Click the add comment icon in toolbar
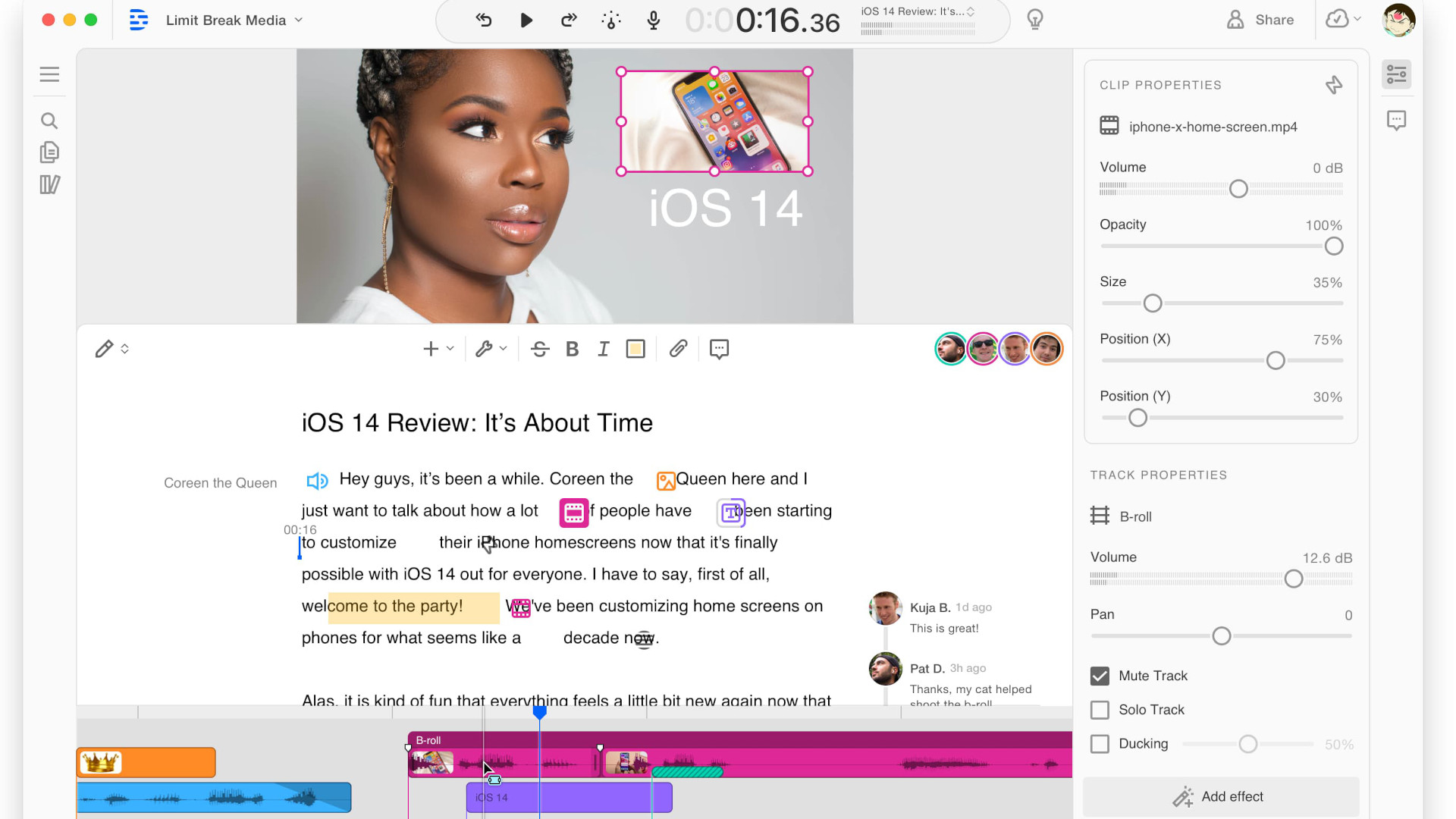Viewport: 1456px width, 819px height. [x=719, y=349]
